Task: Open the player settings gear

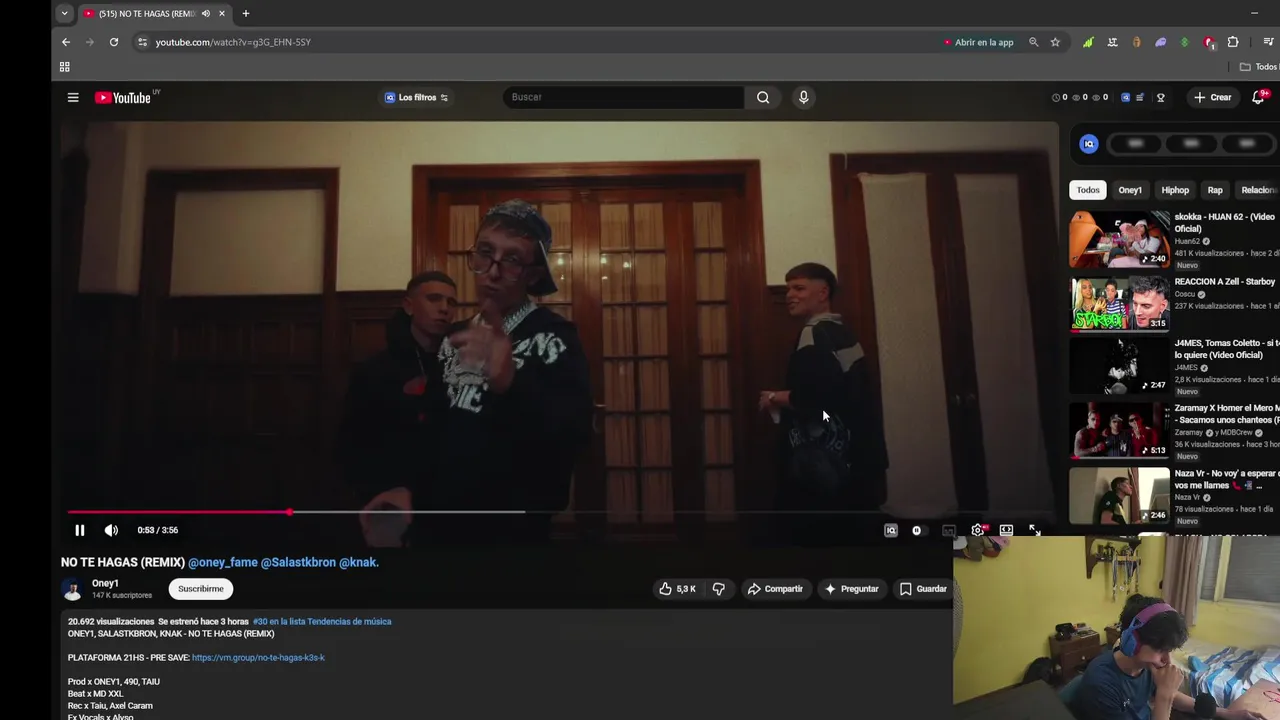Action: [x=978, y=530]
